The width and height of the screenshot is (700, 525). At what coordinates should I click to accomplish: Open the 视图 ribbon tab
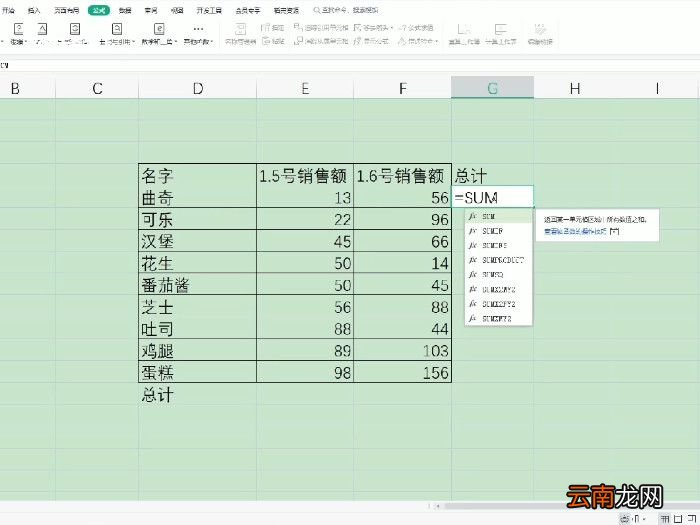177,10
